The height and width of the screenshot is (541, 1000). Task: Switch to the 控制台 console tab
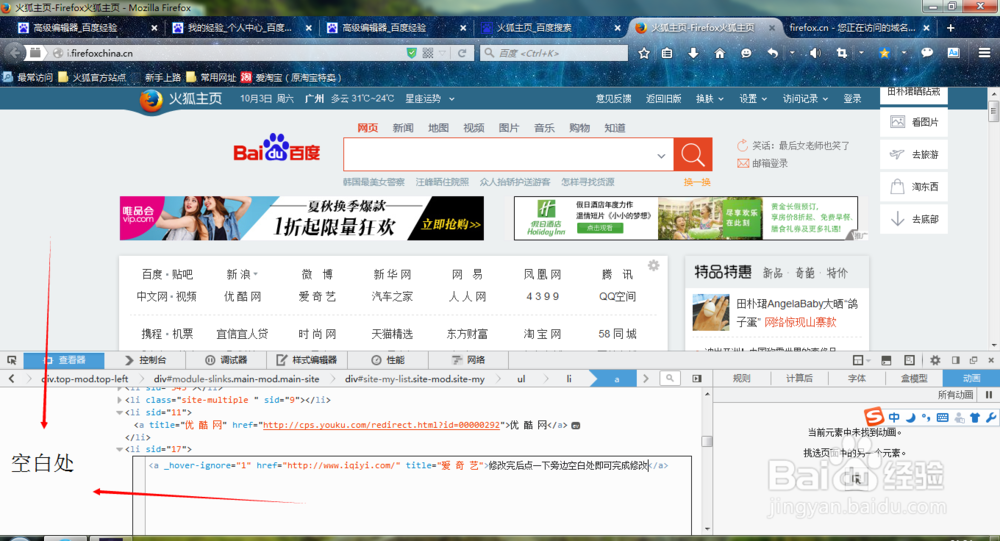[145, 360]
